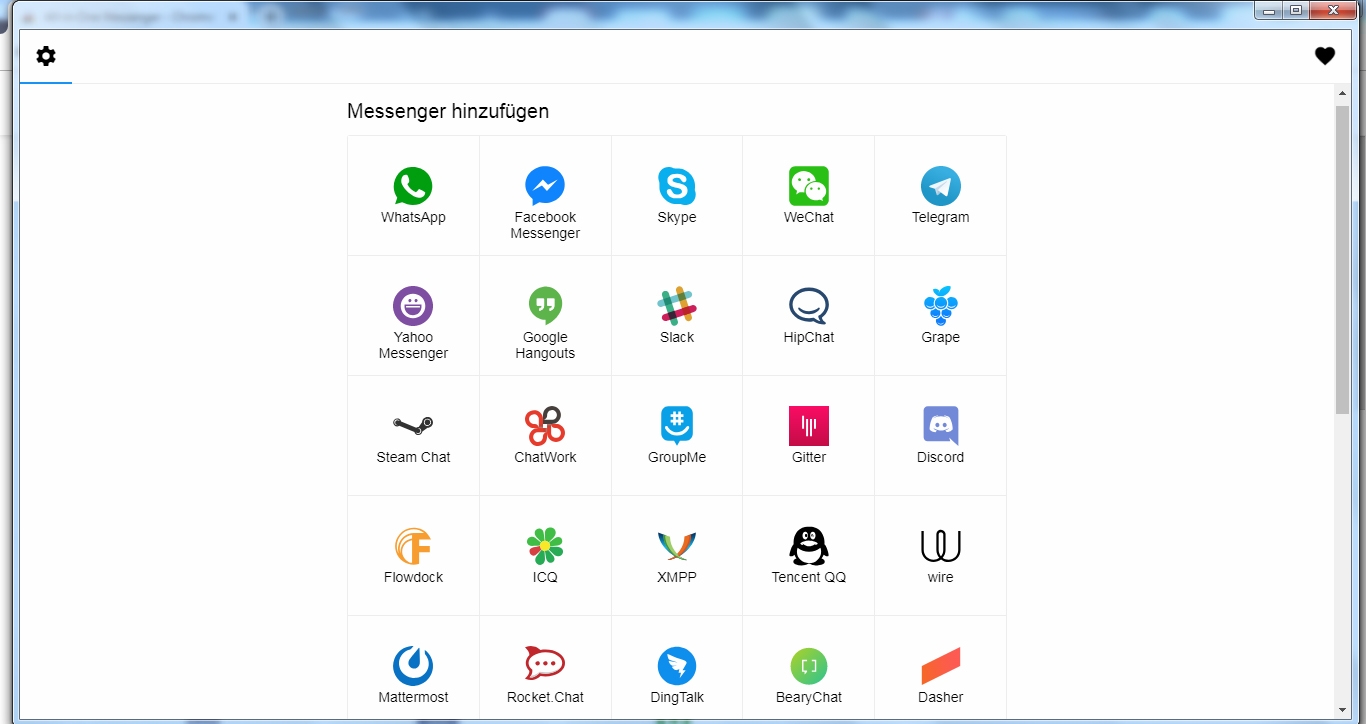Add the Mattermost messenger

point(413,667)
